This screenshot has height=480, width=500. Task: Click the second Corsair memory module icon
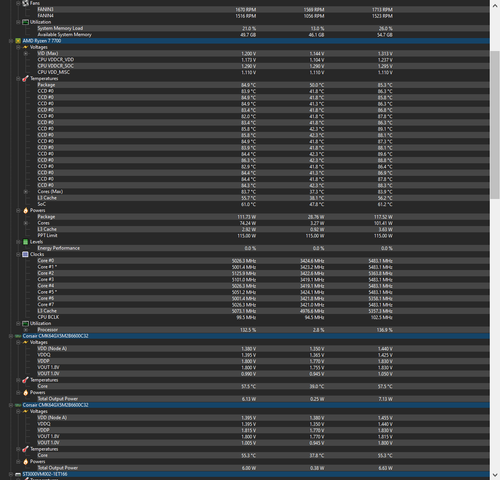click(x=18, y=405)
